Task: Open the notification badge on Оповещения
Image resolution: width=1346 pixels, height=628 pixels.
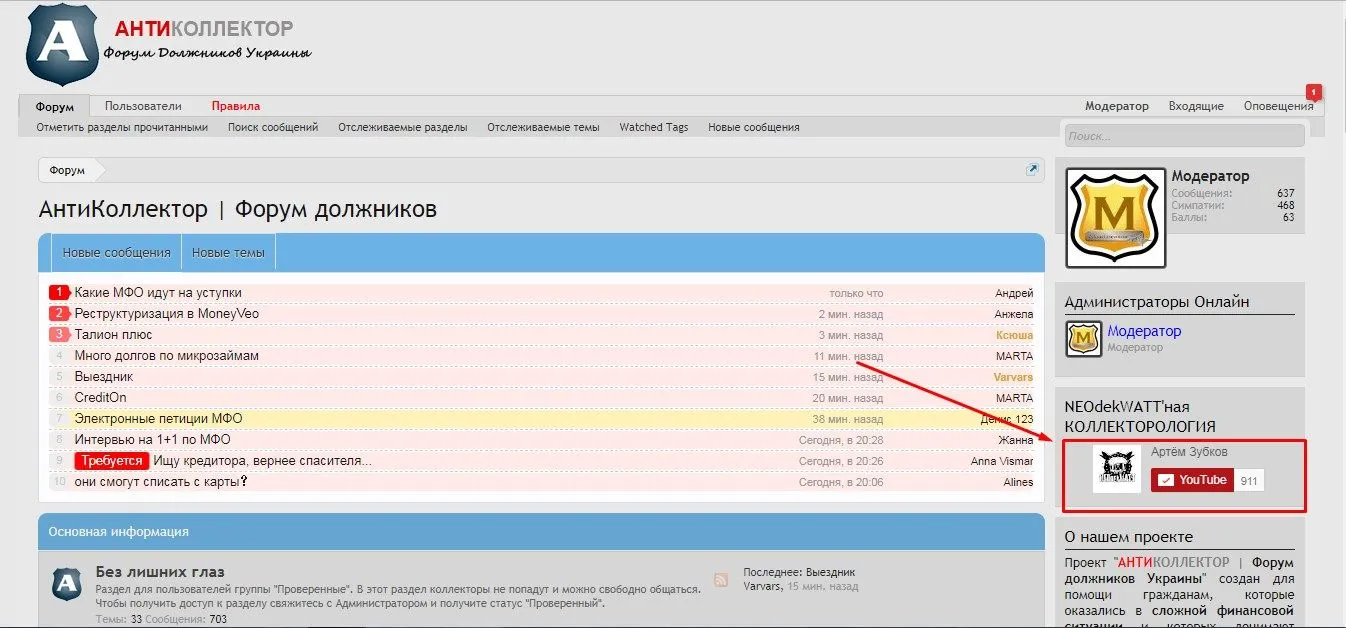Action: point(1313,92)
